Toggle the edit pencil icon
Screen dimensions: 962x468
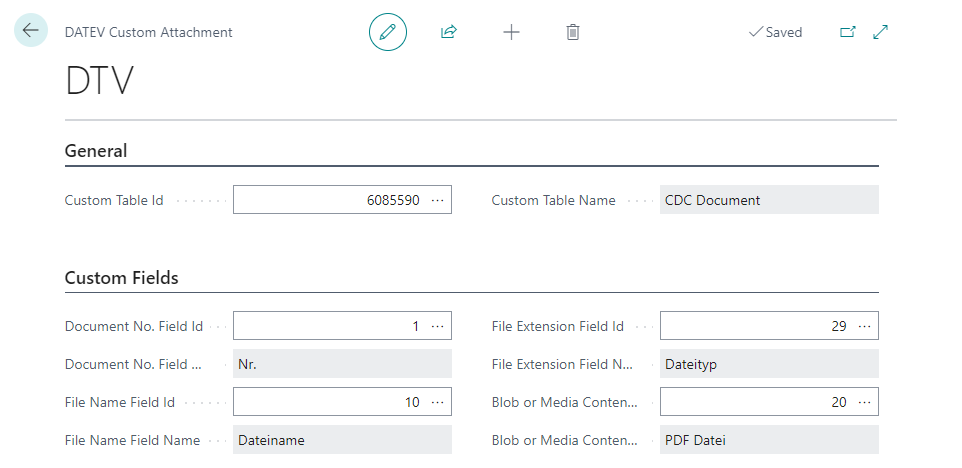(x=388, y=32)
